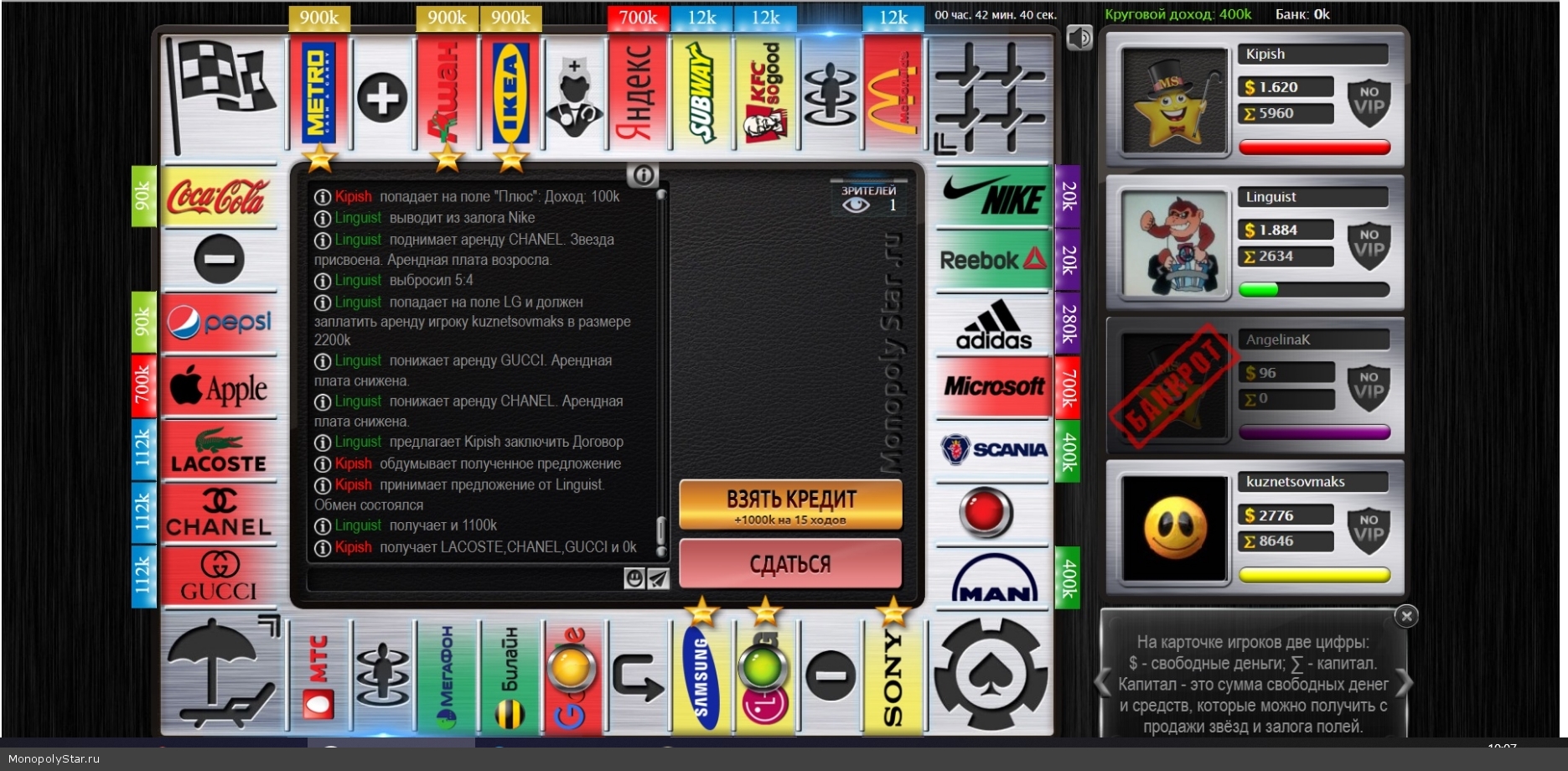
Task: Click the casino chip corner cell
Action: [x=991, y=675]
